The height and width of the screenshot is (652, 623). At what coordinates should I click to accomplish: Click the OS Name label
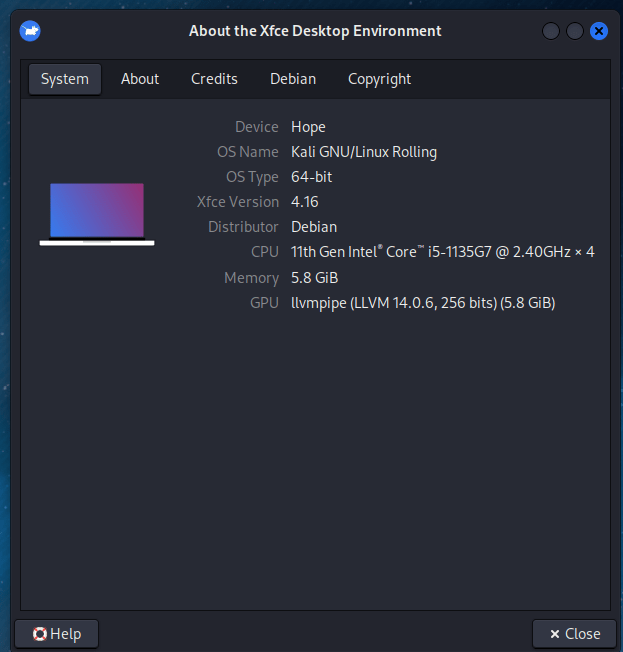click(x=248, y=152)
